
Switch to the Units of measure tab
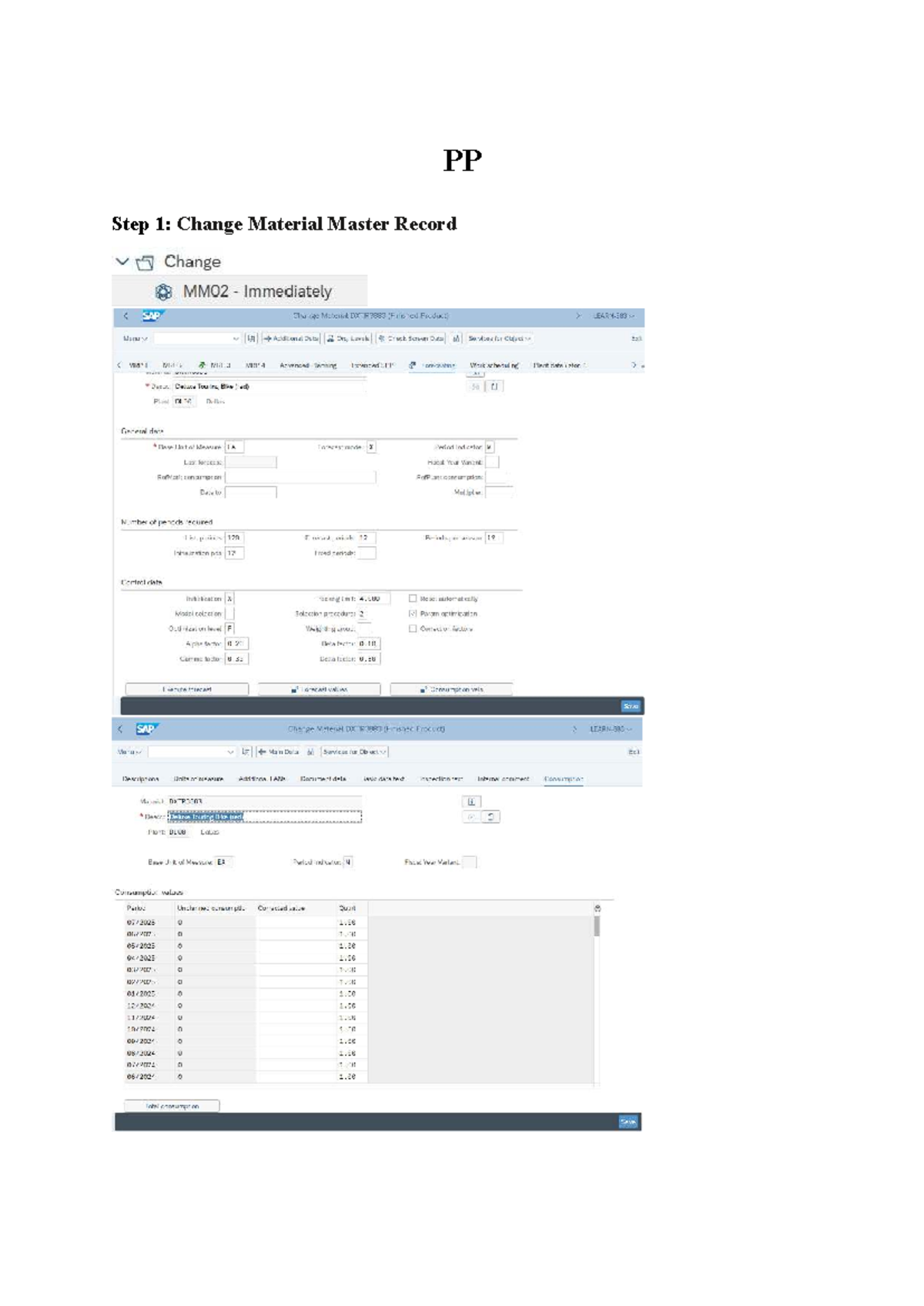199,779
